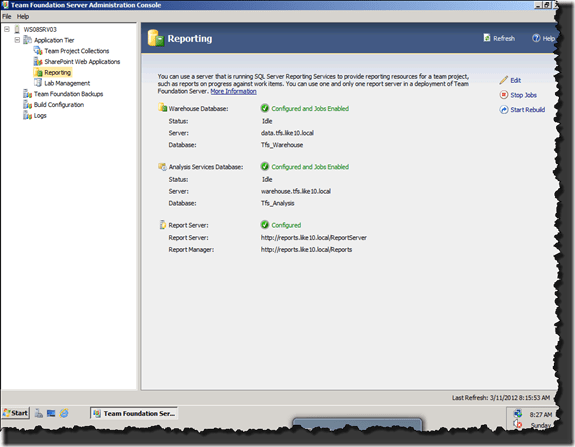The width and height of the screenshot is (575, 447).
Task: Open the Logs node
Action: pos(40,116)
